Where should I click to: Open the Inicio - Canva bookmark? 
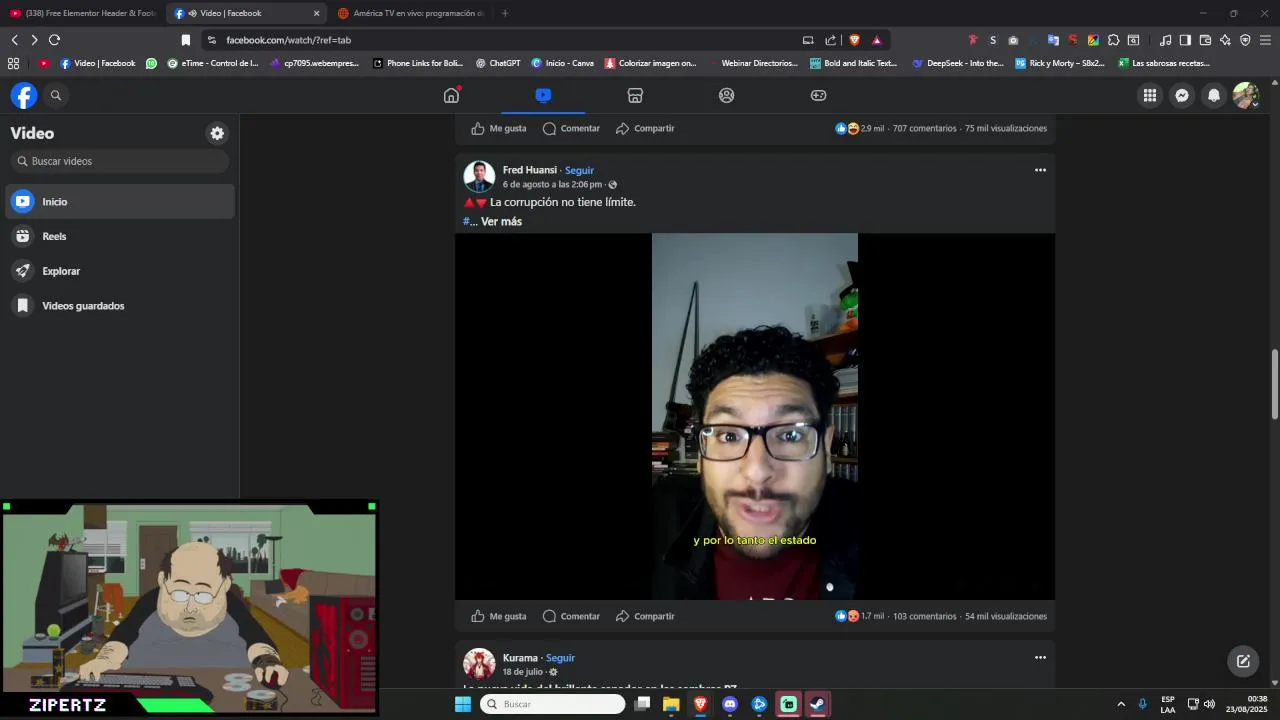(563, 63)
